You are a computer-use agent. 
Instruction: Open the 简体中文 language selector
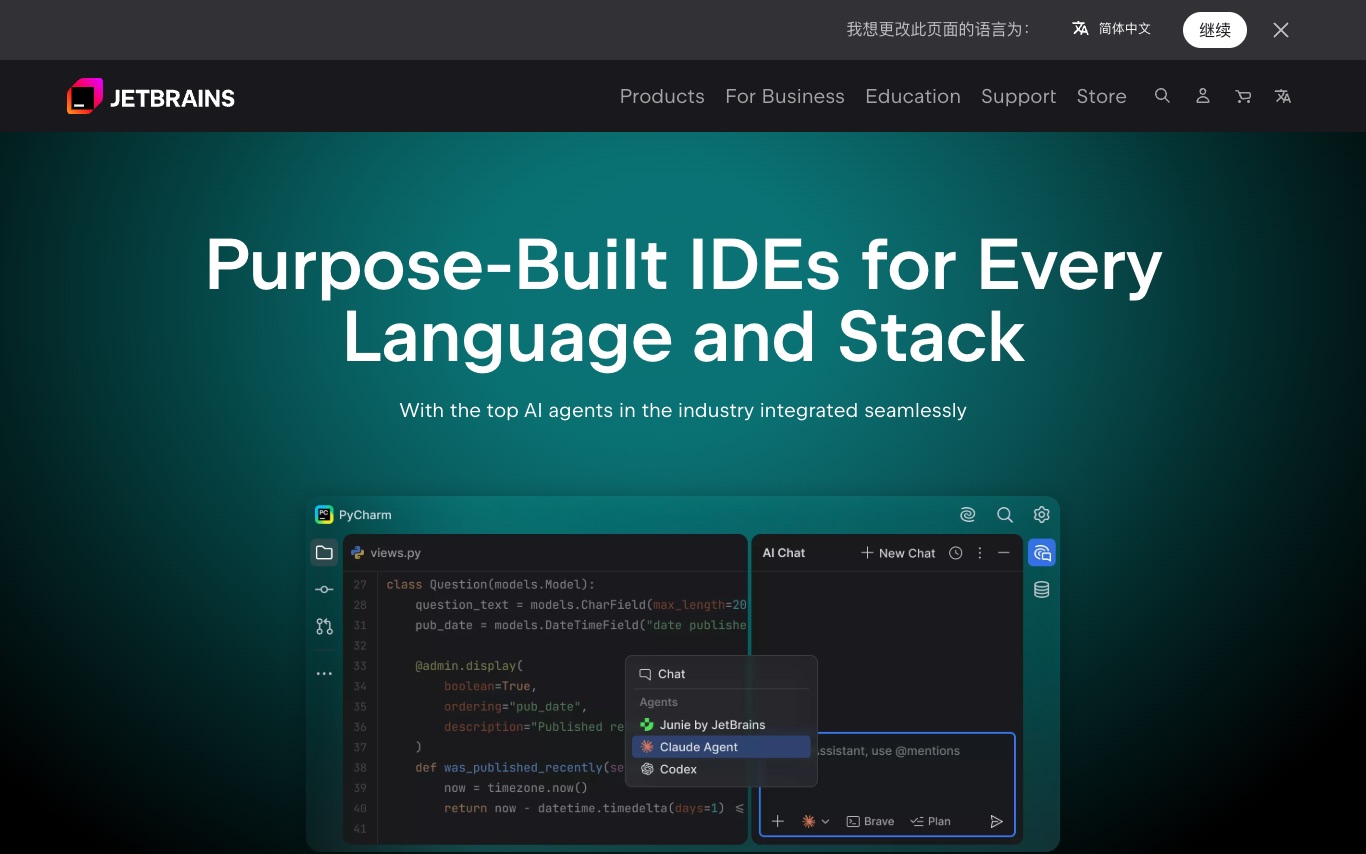coord(1111,29)
